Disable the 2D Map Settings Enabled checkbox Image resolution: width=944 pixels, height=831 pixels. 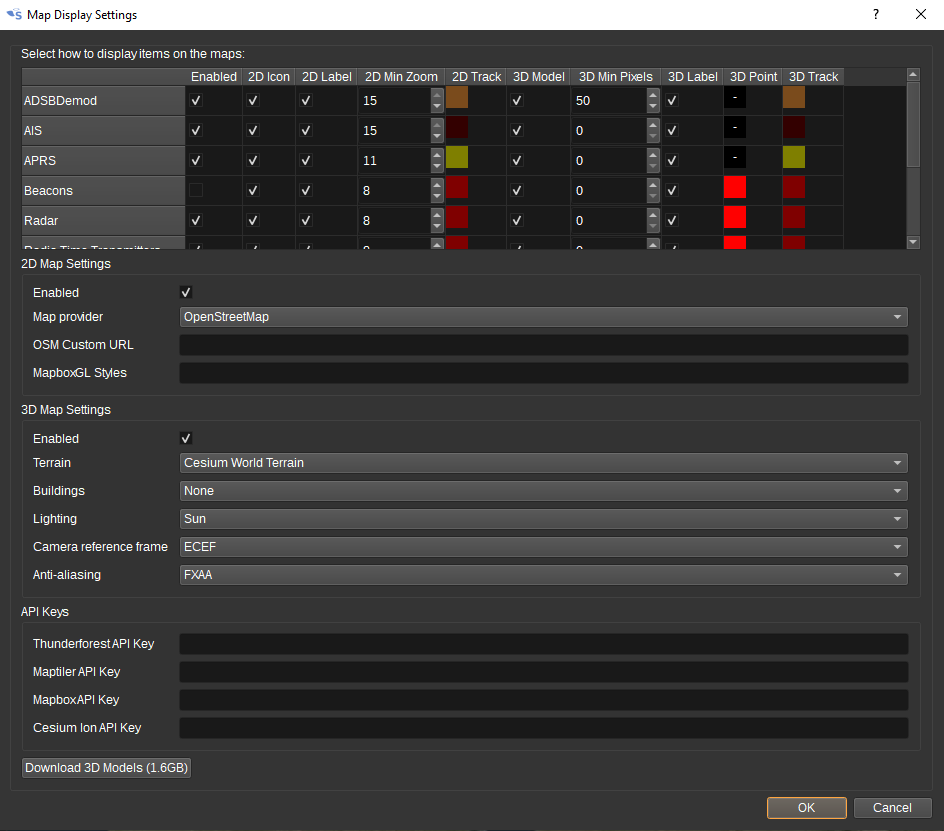185,292
